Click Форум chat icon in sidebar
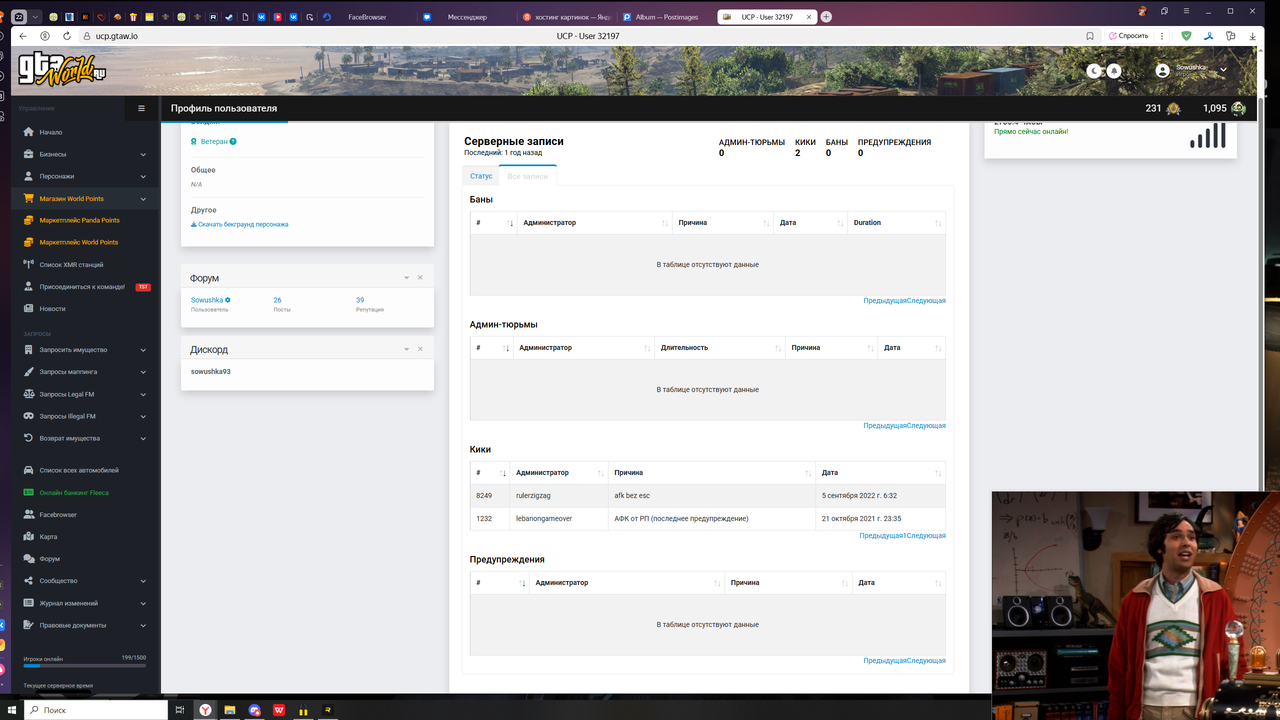This screenshot has width=1280, height=720. (29, 559)
